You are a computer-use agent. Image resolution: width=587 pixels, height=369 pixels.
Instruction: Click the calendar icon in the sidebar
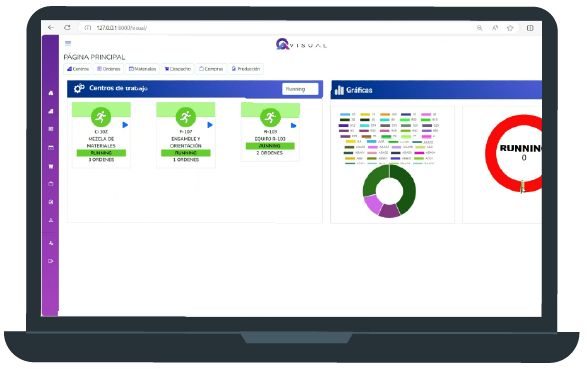pos(51,148)
